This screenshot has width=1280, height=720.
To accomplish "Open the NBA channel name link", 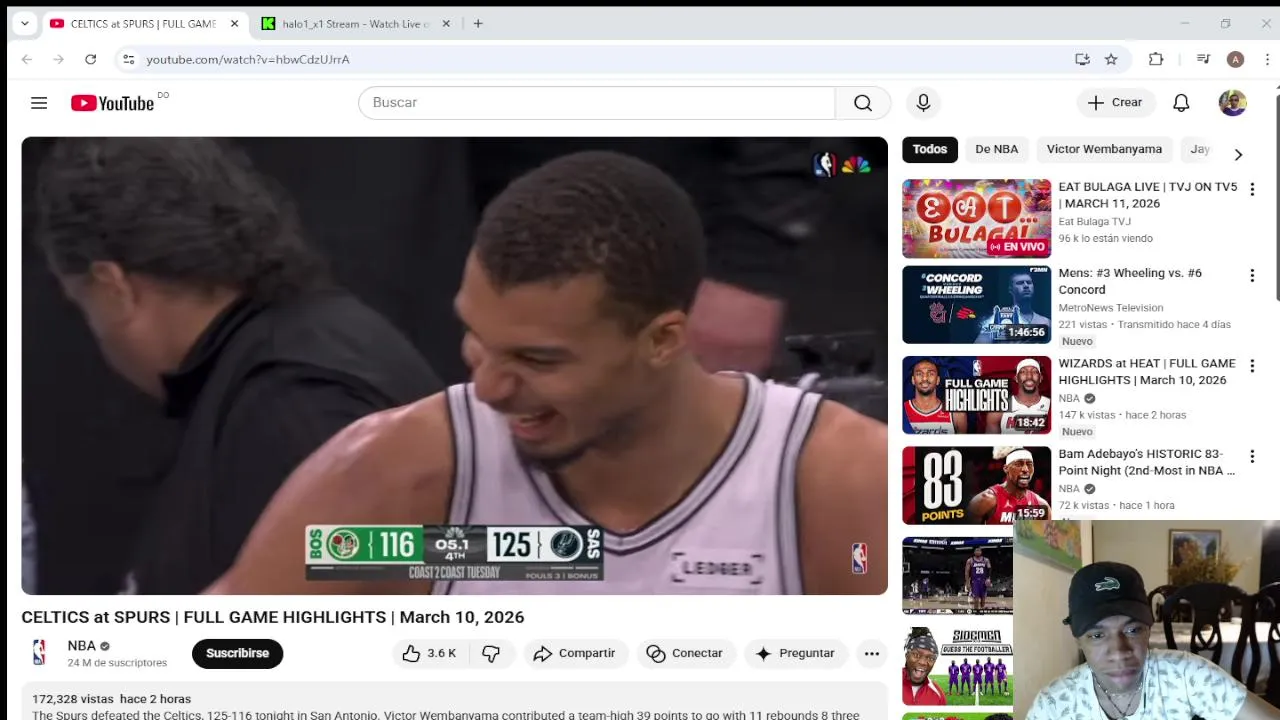I will 81,646.
